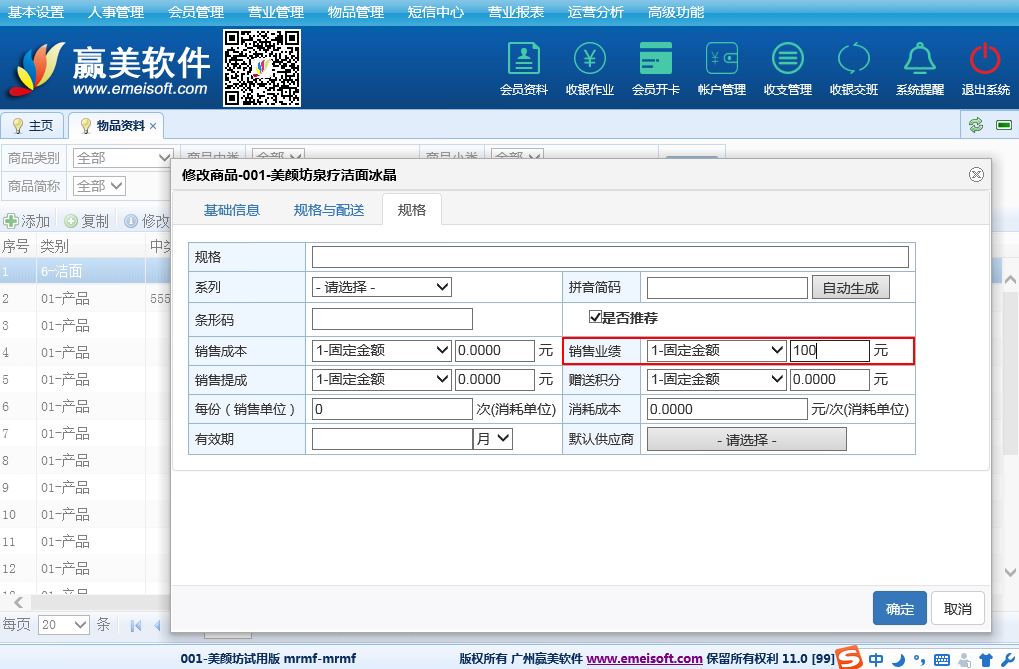Expand the 系列 dropdown
Viewport: 1019px width, 669px height.
[x=382, y=288]
